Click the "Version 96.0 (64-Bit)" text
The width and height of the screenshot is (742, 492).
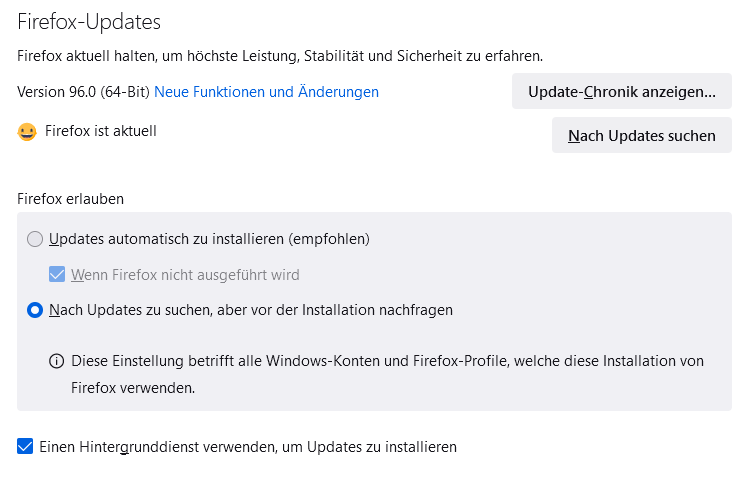point(83,92)
